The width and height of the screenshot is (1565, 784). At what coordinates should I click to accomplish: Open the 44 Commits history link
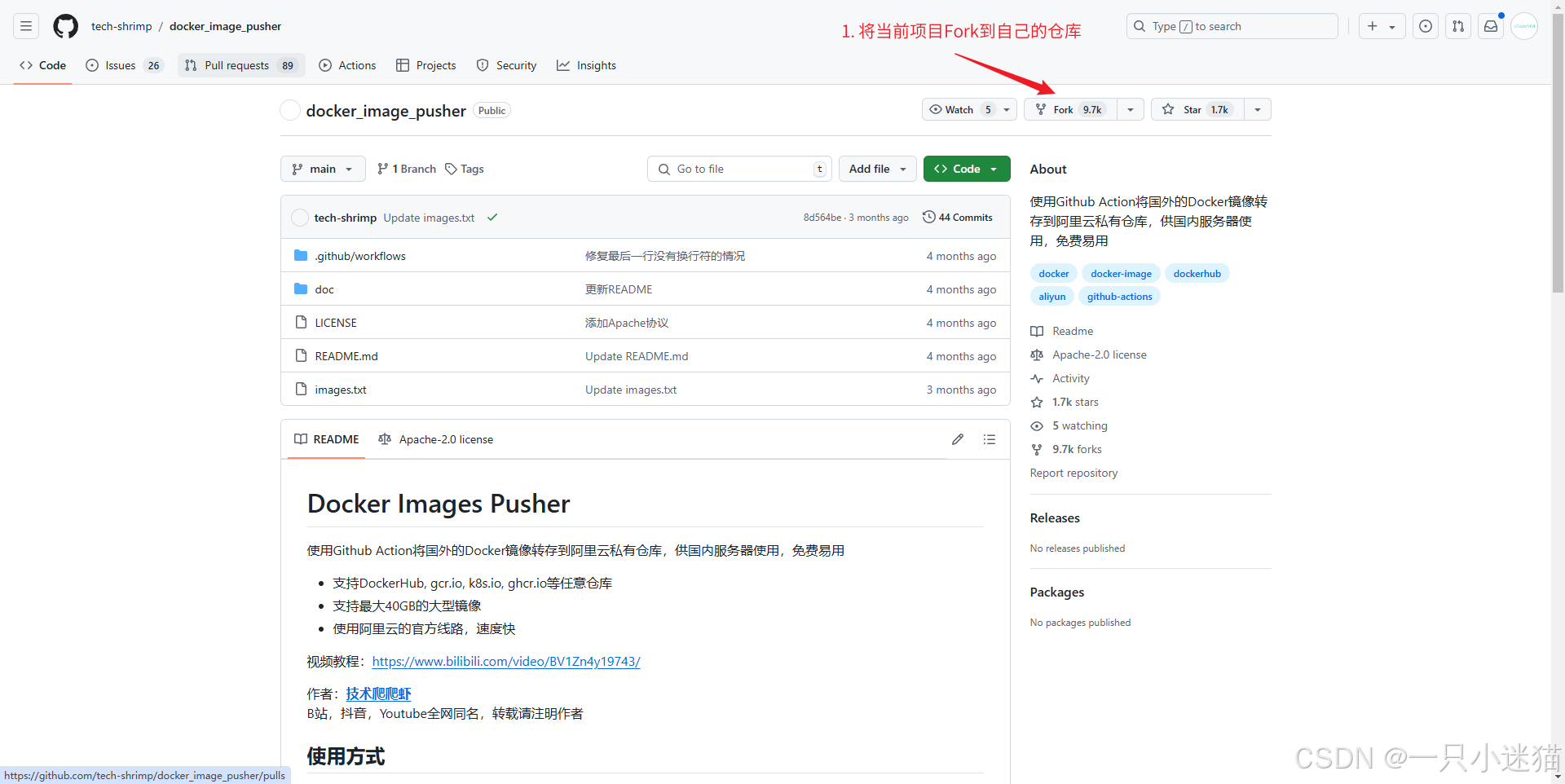pos(958,218)
